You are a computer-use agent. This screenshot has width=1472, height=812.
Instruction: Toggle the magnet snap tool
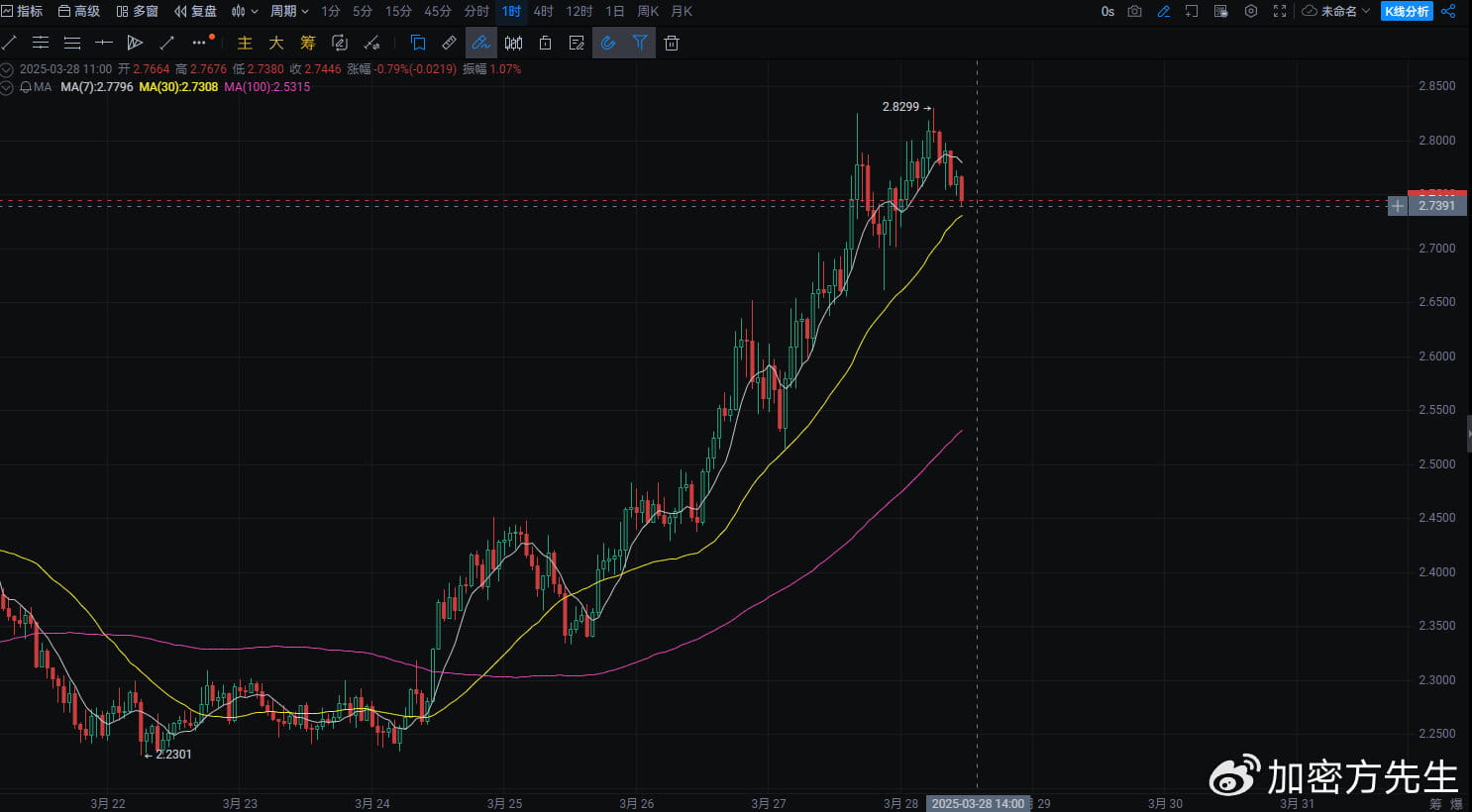pos(608,43)
